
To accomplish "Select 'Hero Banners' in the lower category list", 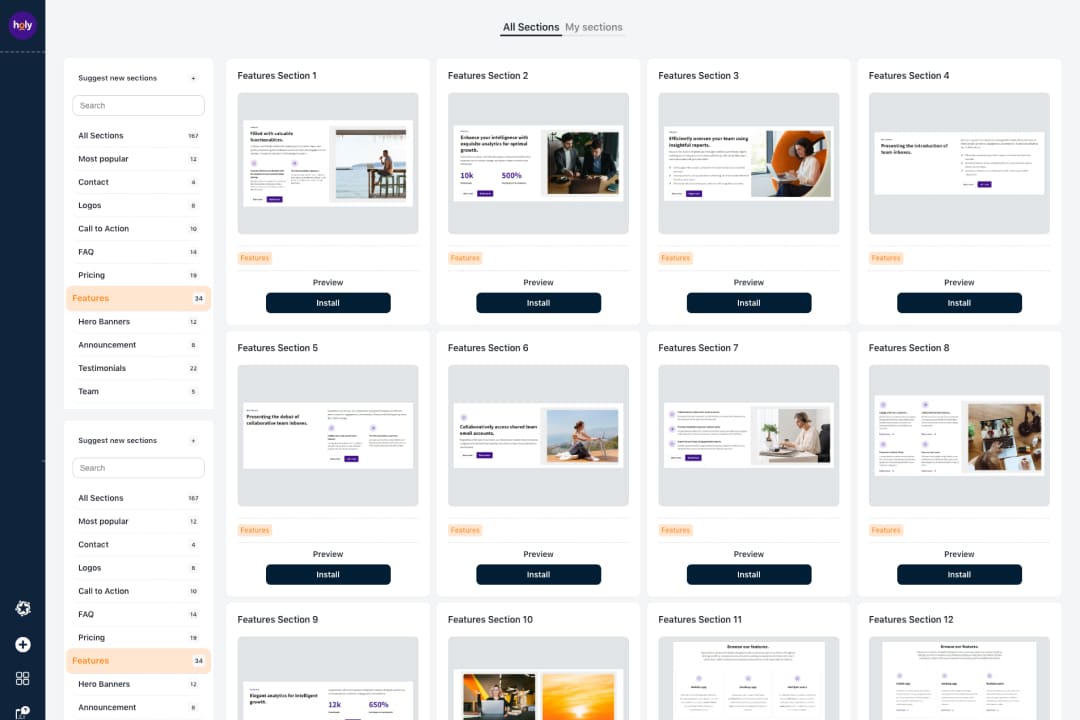I will point(138,684).
